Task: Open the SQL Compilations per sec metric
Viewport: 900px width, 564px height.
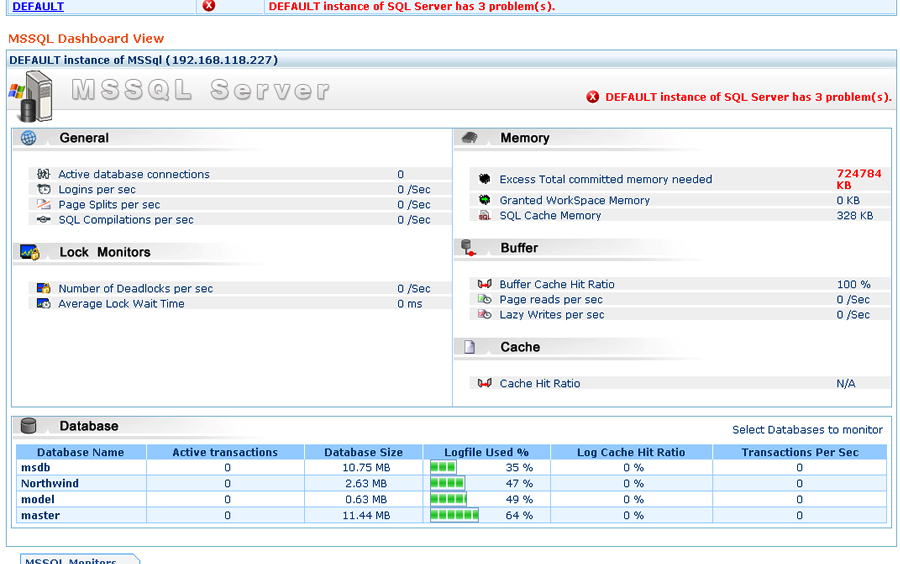Action: pyautogui.click(x=126, y=220)
